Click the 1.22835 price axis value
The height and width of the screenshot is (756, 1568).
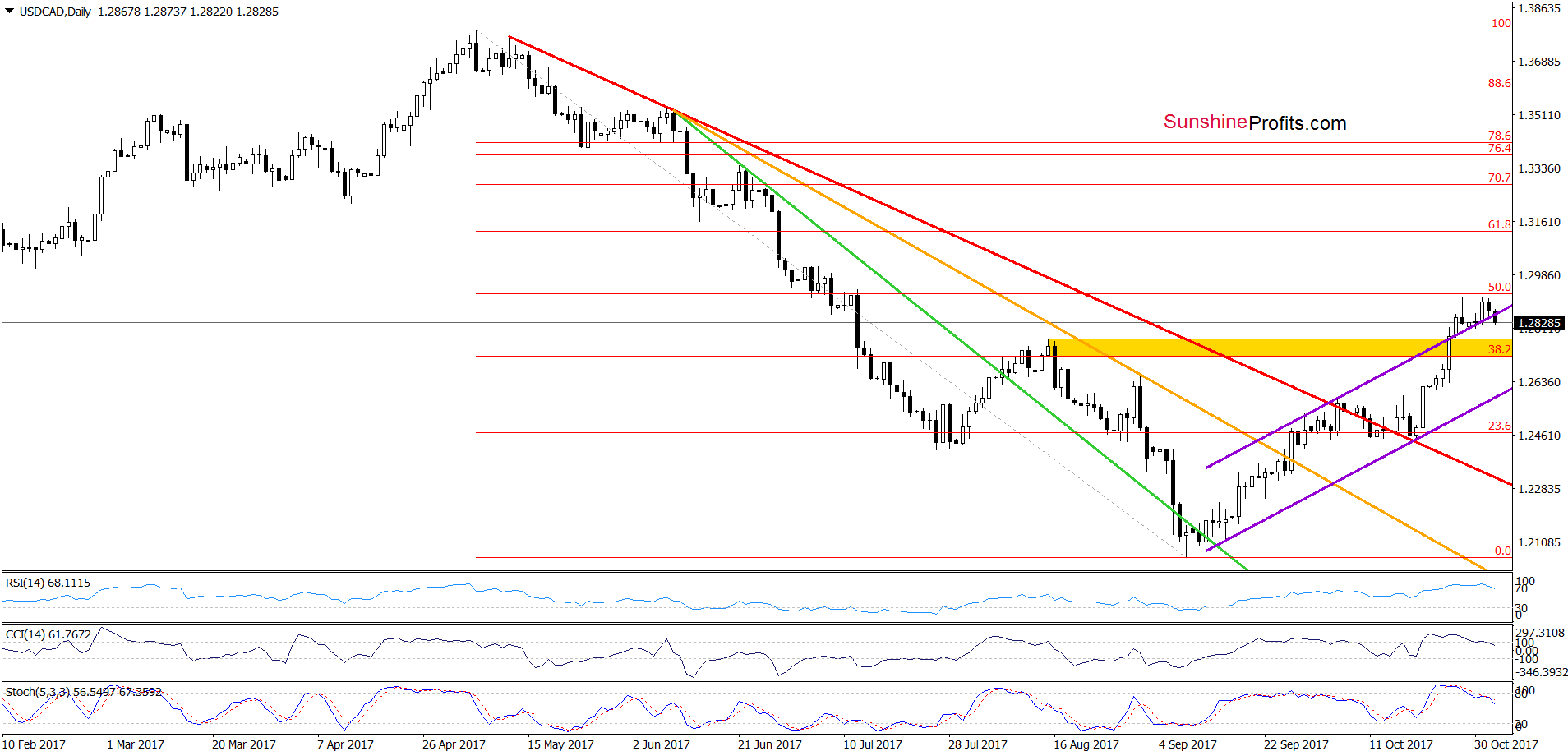pyautogui.click(x=1538, y=489)
